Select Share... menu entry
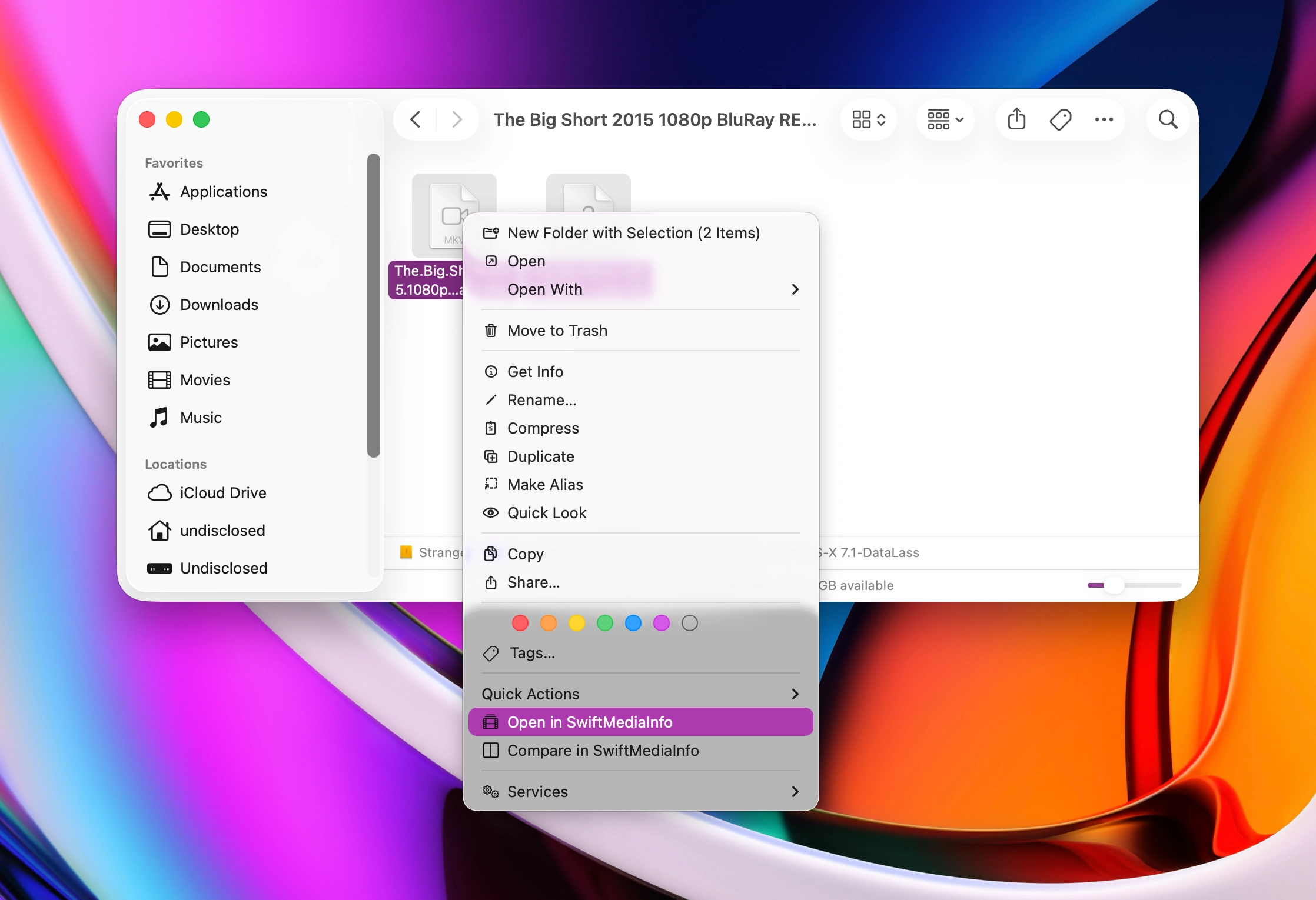 [640, 582]
